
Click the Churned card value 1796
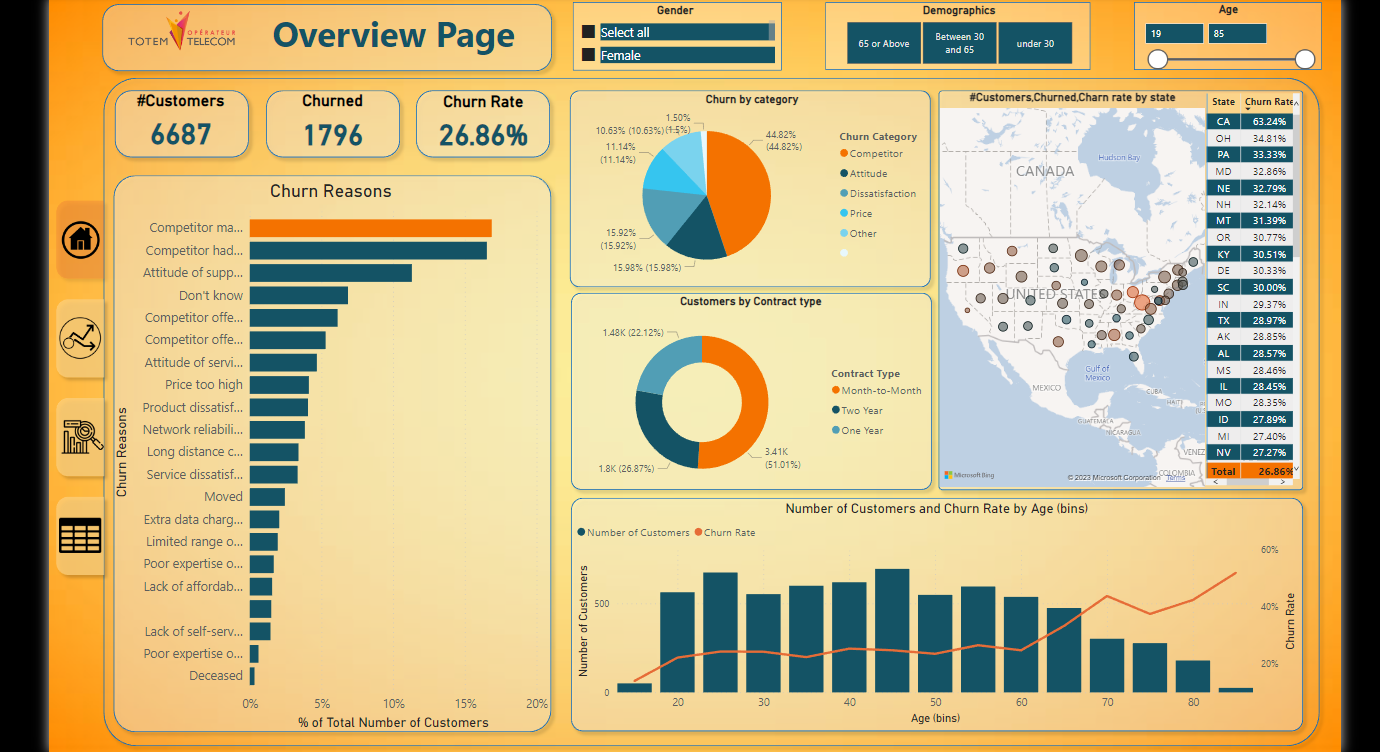(x=333, y=134)
